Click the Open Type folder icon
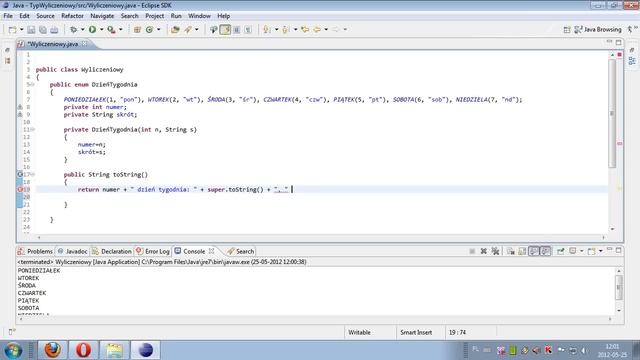Screen dimensions: 640x360 coord(176,30)
